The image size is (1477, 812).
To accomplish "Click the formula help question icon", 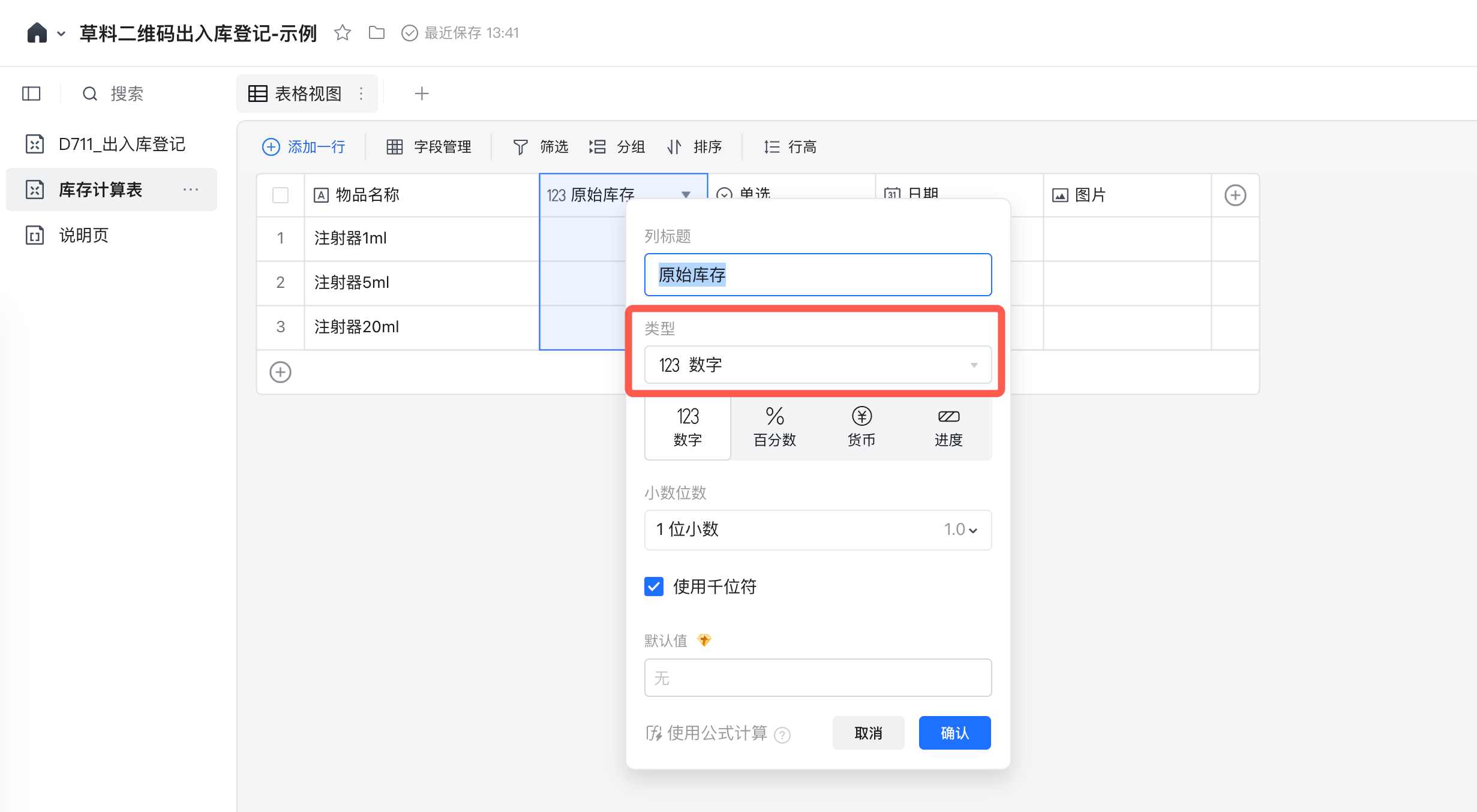I will click(782, 735).
